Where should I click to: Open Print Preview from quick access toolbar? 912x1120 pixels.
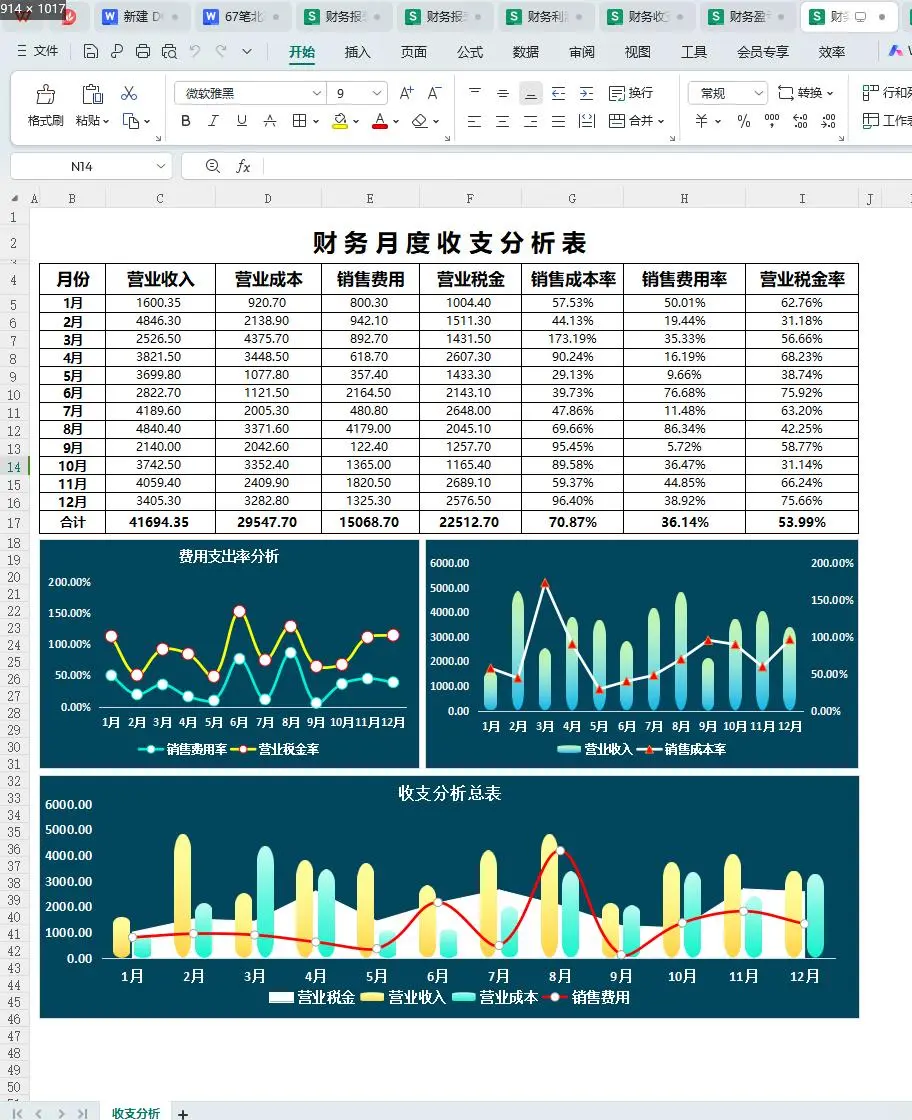pyautogui.click(x=169, y=51)
